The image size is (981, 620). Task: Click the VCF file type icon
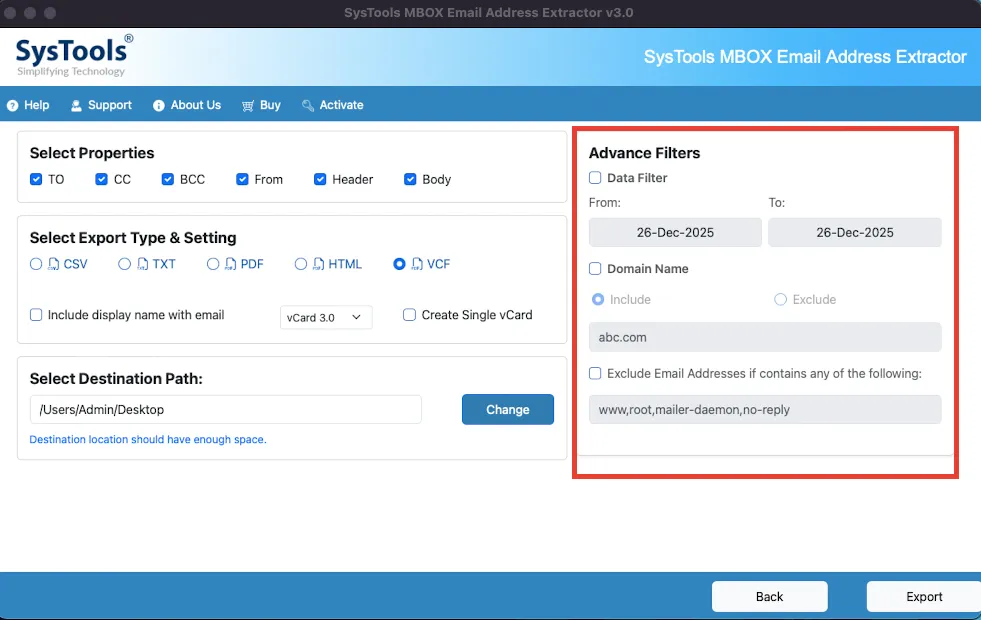point(417,264)
